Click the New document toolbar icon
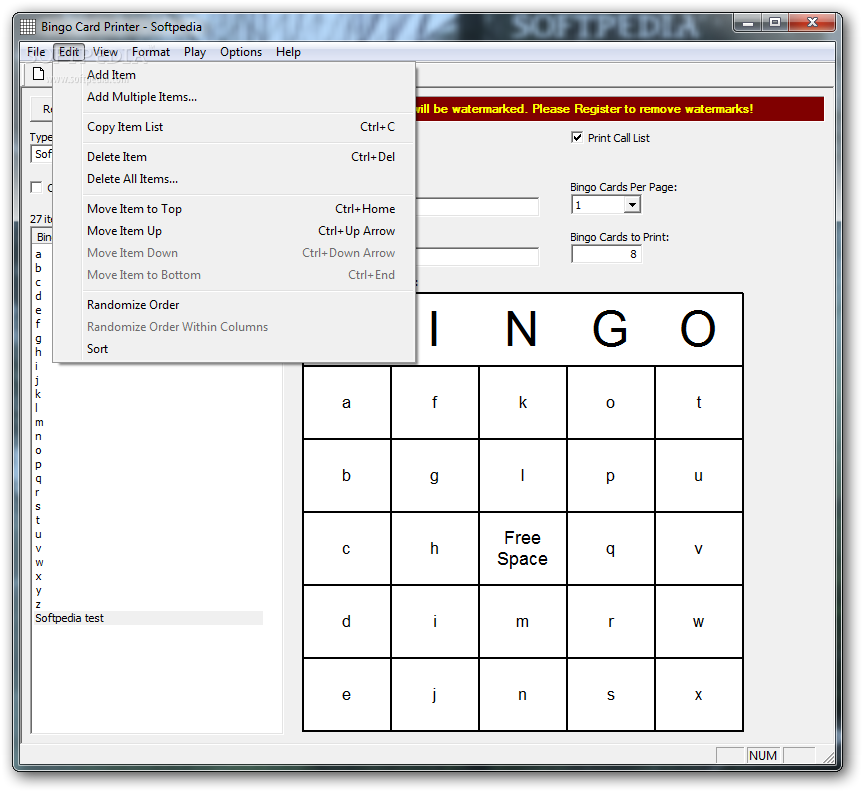The image size is (863, 792). [x=39, y=73]
